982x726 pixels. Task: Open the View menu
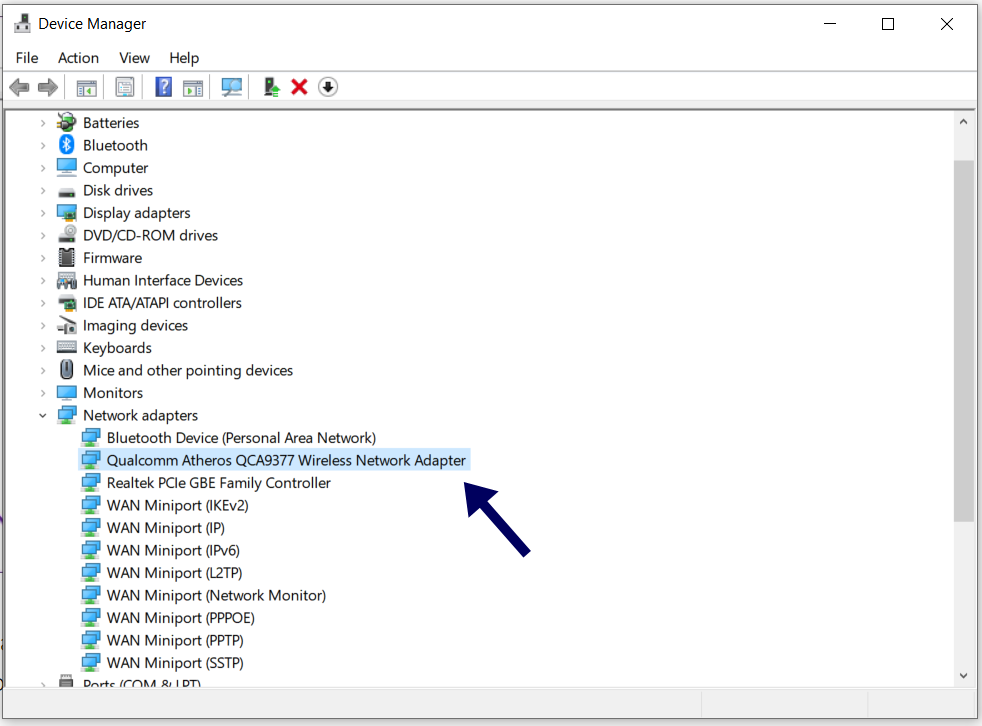[x=134, y=58]
